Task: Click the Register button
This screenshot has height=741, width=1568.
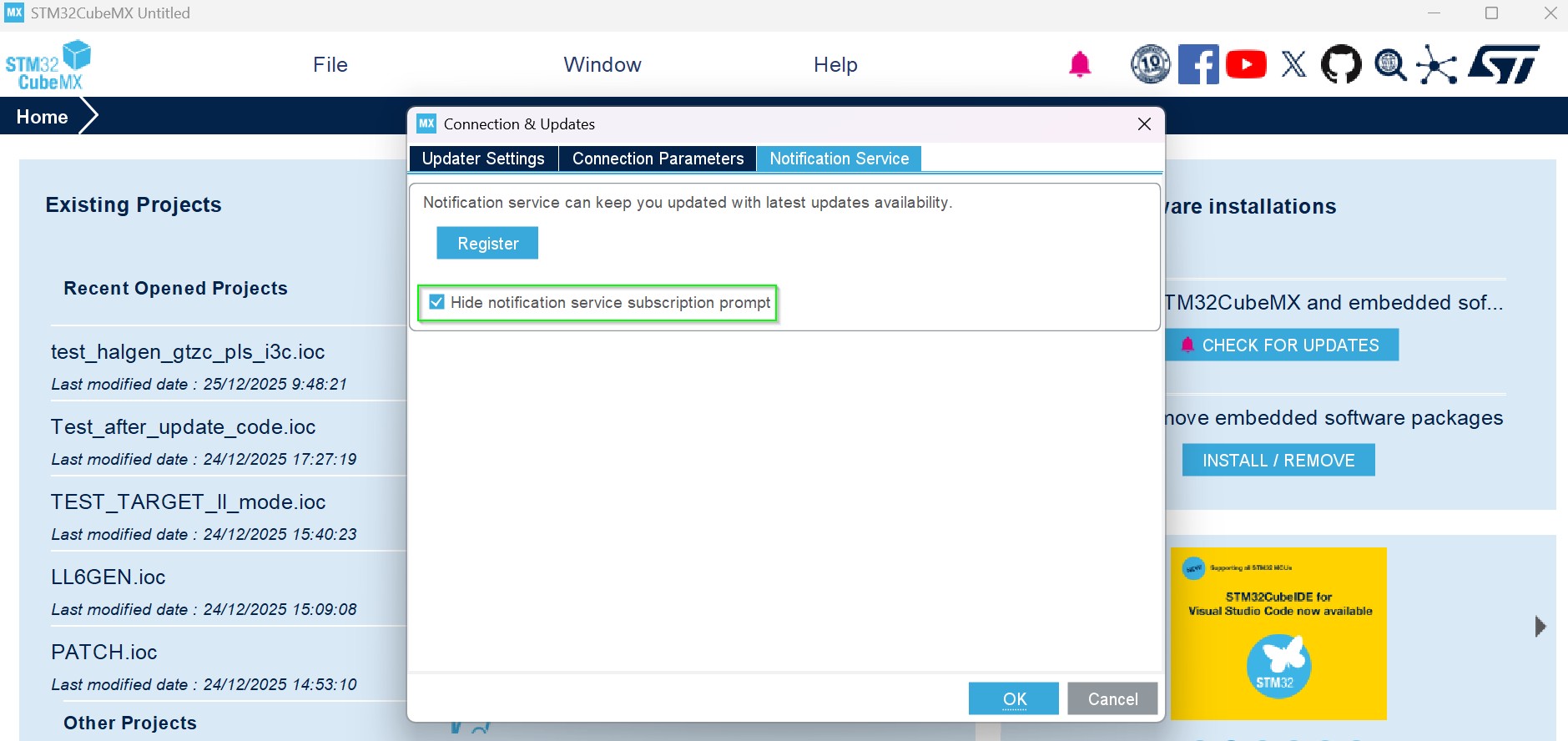Action: point(487,243)
